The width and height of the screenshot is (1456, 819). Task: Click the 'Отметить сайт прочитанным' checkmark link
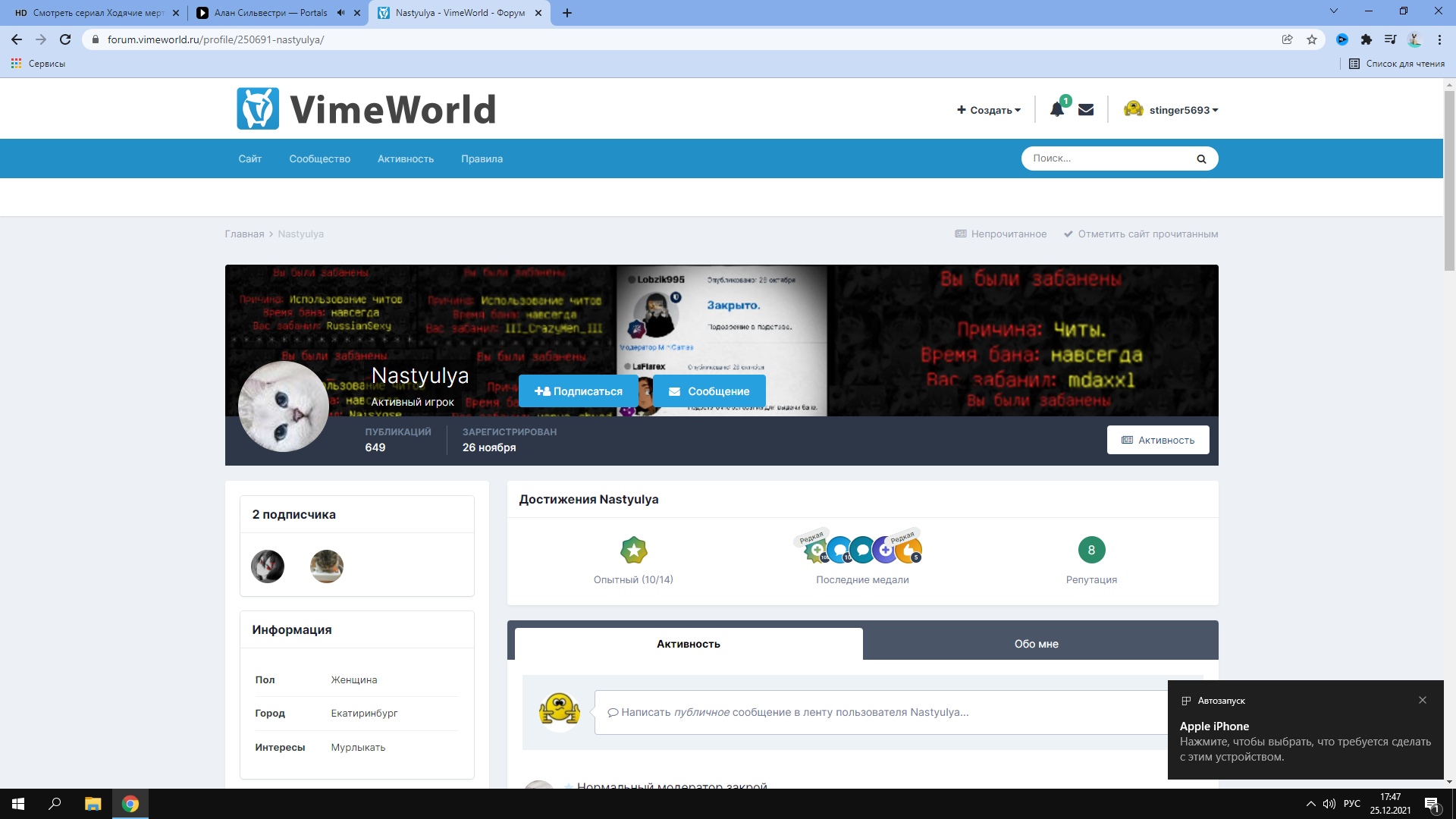pos(1141,234)
